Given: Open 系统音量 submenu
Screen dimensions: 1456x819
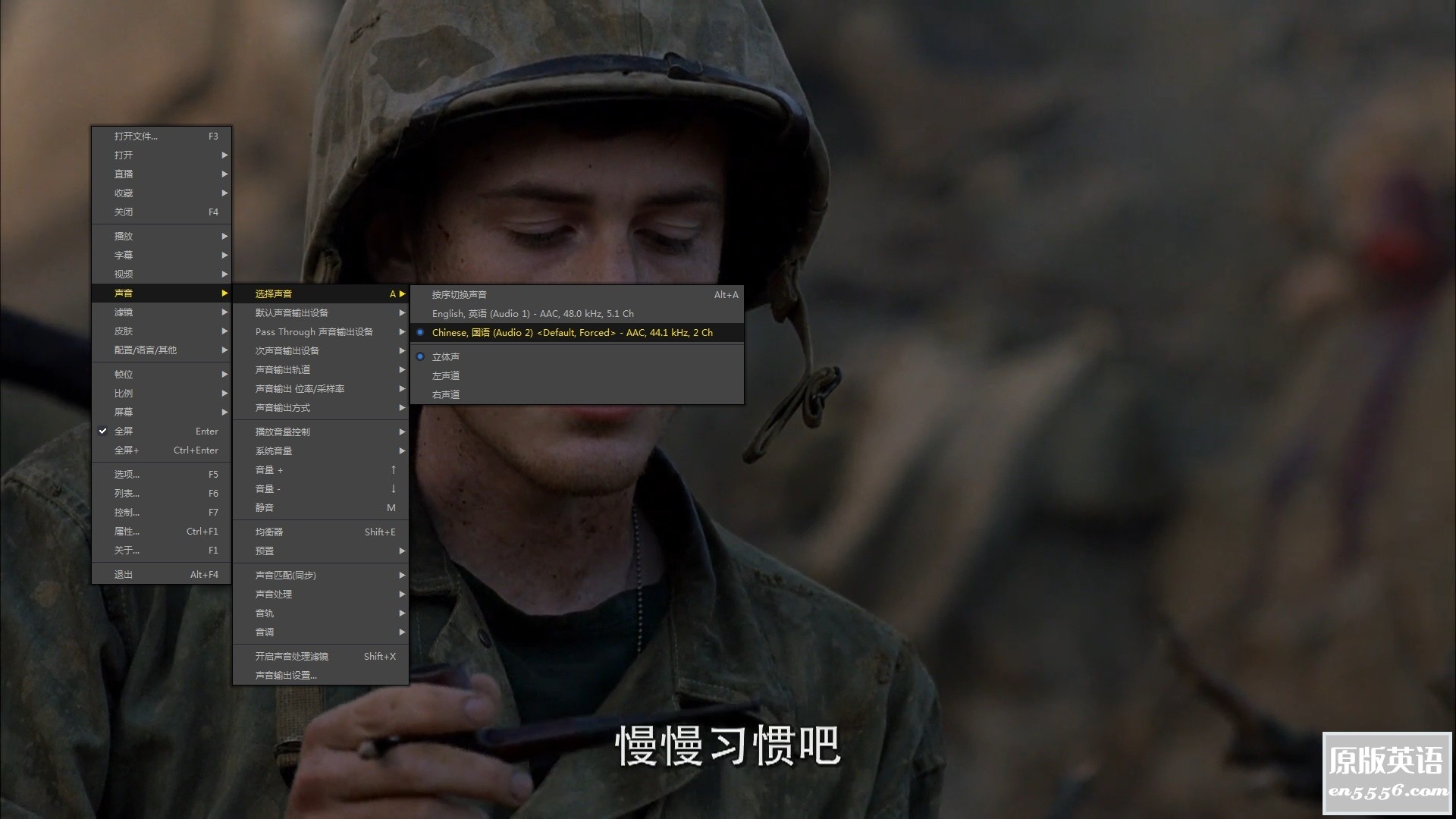Looking at the screenshot, I should point(321,450).
